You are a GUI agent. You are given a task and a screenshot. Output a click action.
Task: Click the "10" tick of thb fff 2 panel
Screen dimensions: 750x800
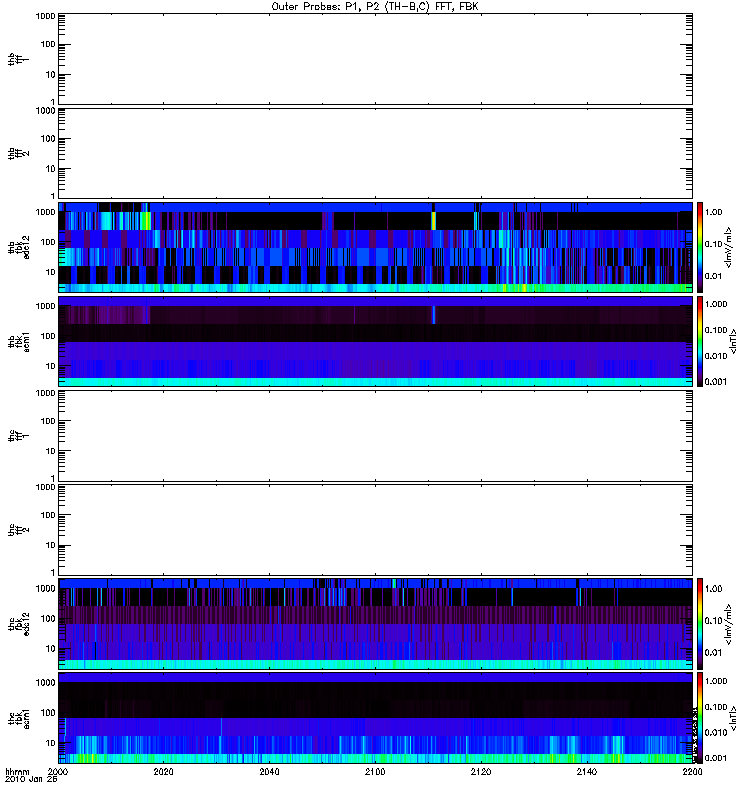point(51,169)
